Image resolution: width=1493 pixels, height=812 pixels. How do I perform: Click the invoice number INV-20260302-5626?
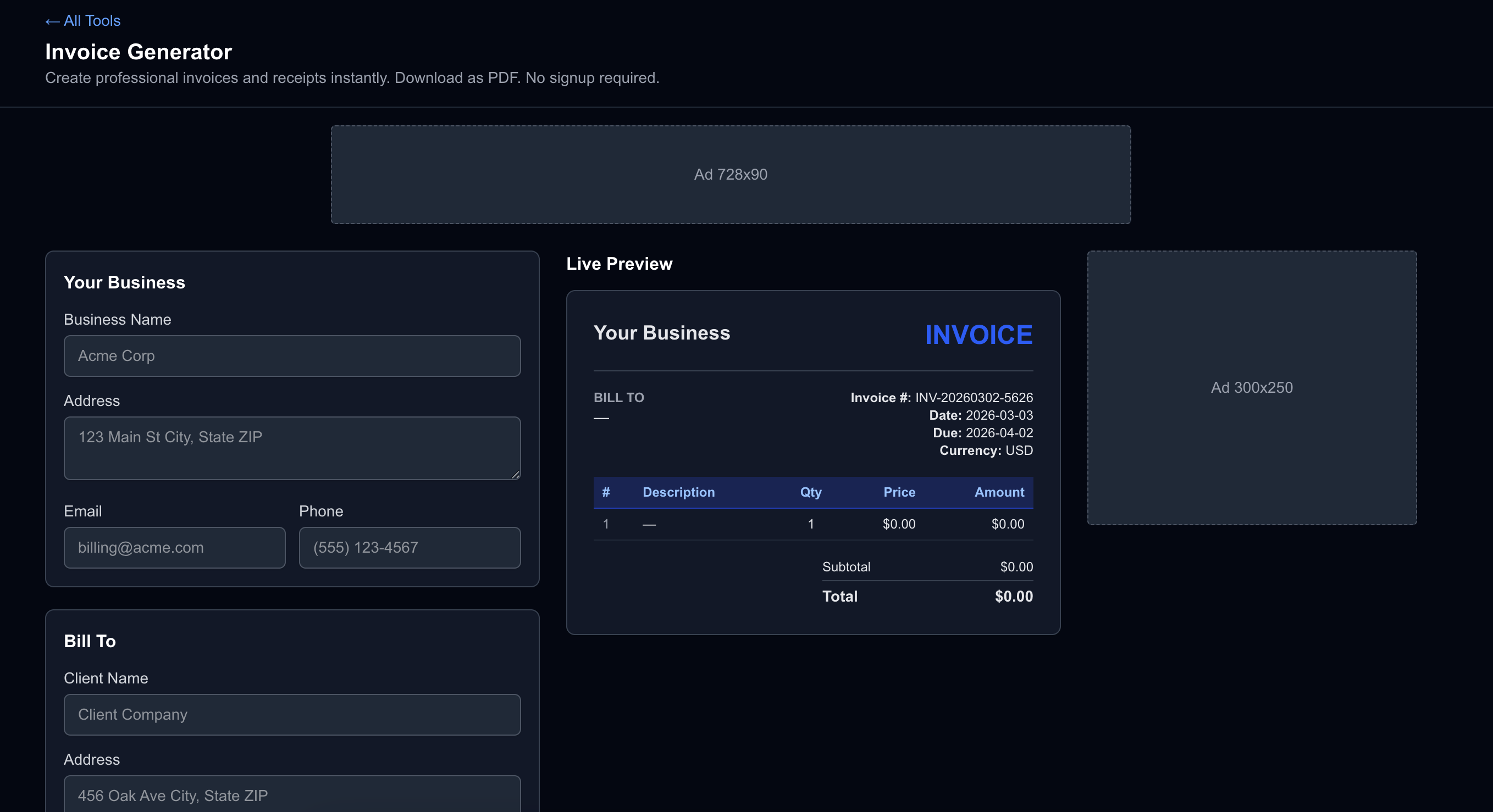(973, 397)
